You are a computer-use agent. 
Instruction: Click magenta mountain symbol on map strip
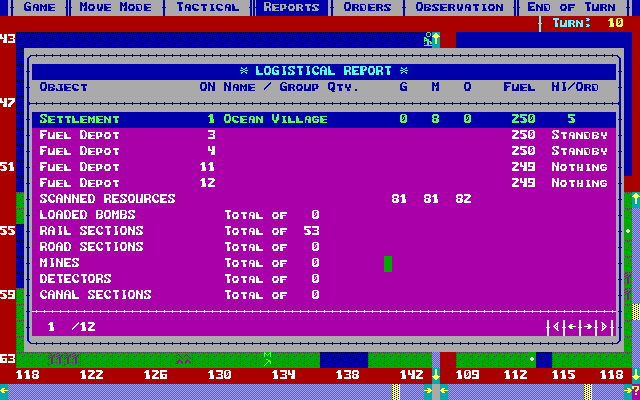click(184, 359)
